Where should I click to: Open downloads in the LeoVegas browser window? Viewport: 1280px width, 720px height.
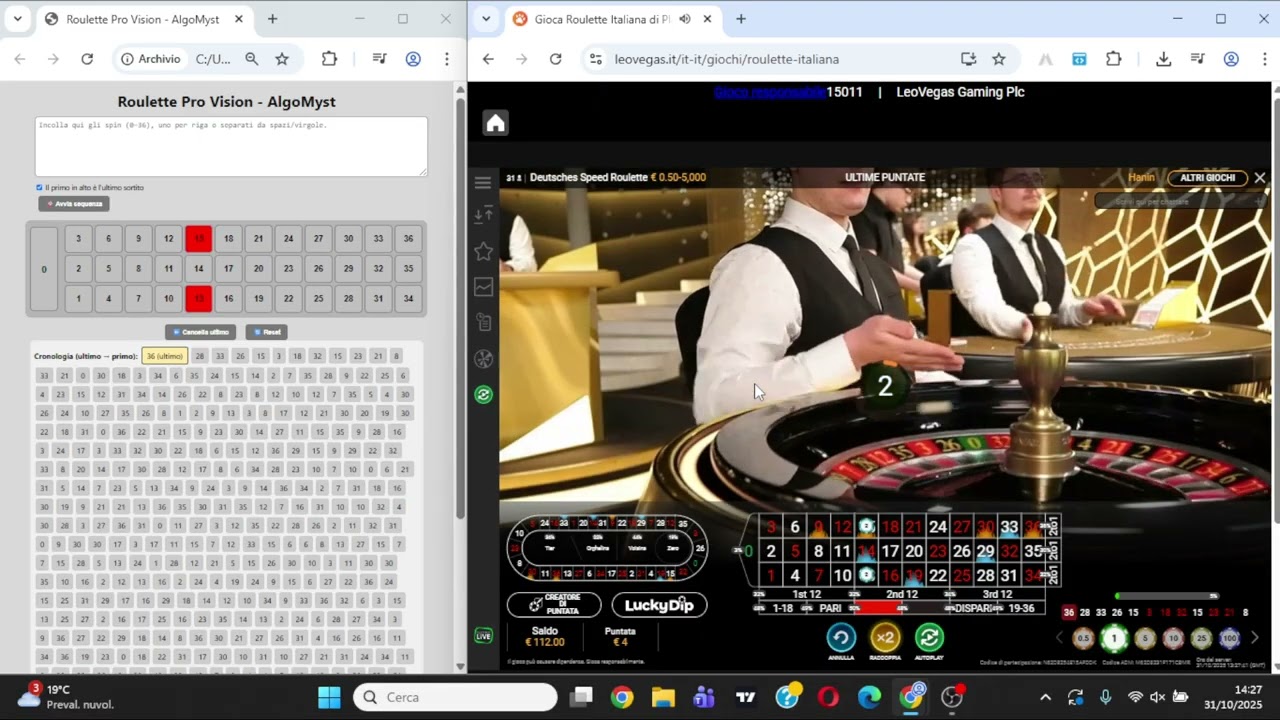[x=1163, y=59]
